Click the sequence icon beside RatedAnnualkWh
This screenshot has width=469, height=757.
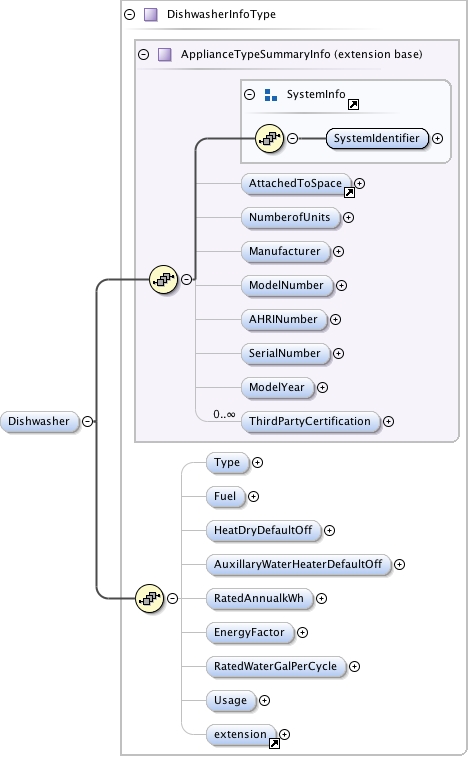[150, 599]
